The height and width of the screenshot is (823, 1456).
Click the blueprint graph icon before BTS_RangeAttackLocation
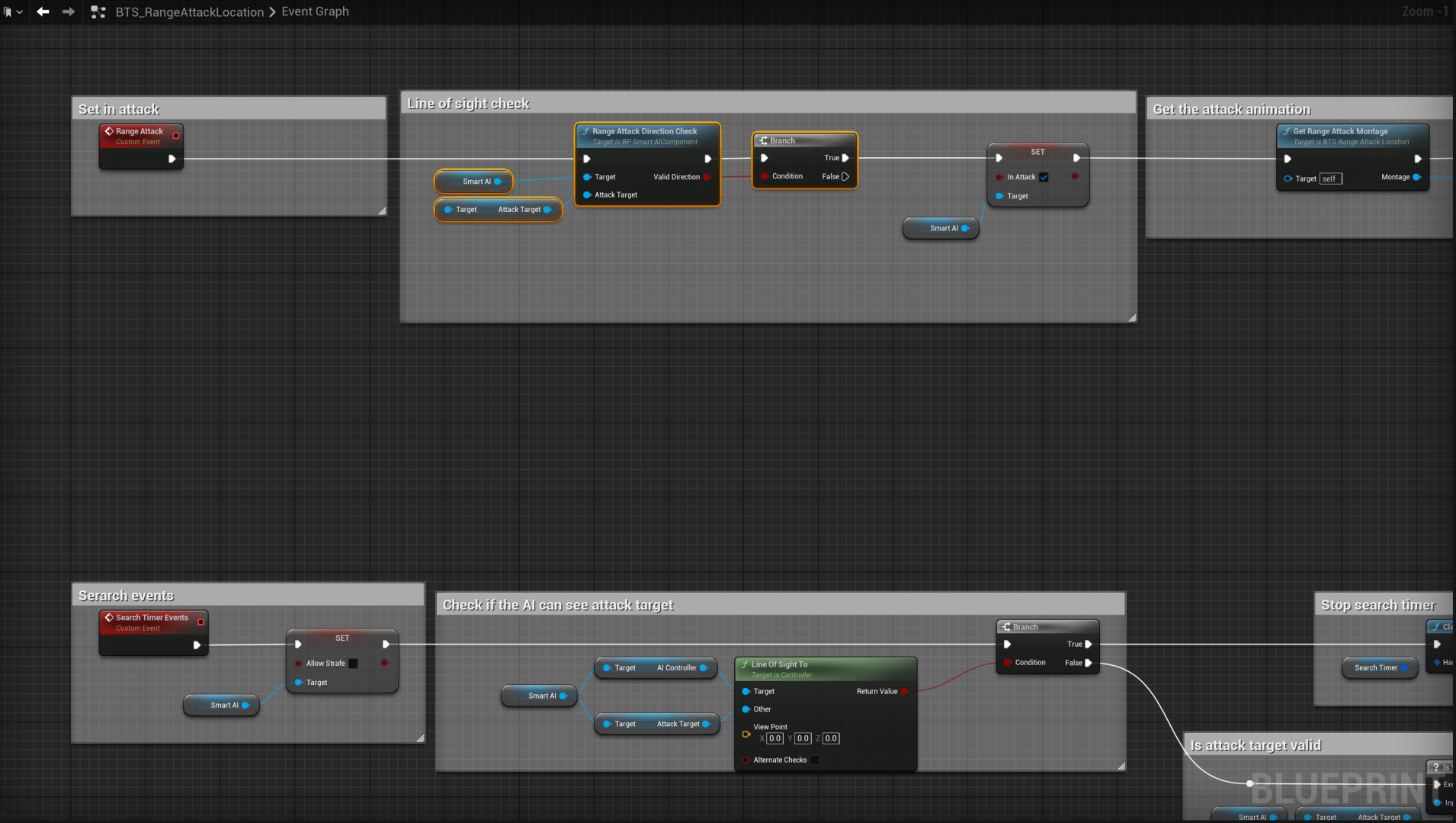tap(98, 12)
